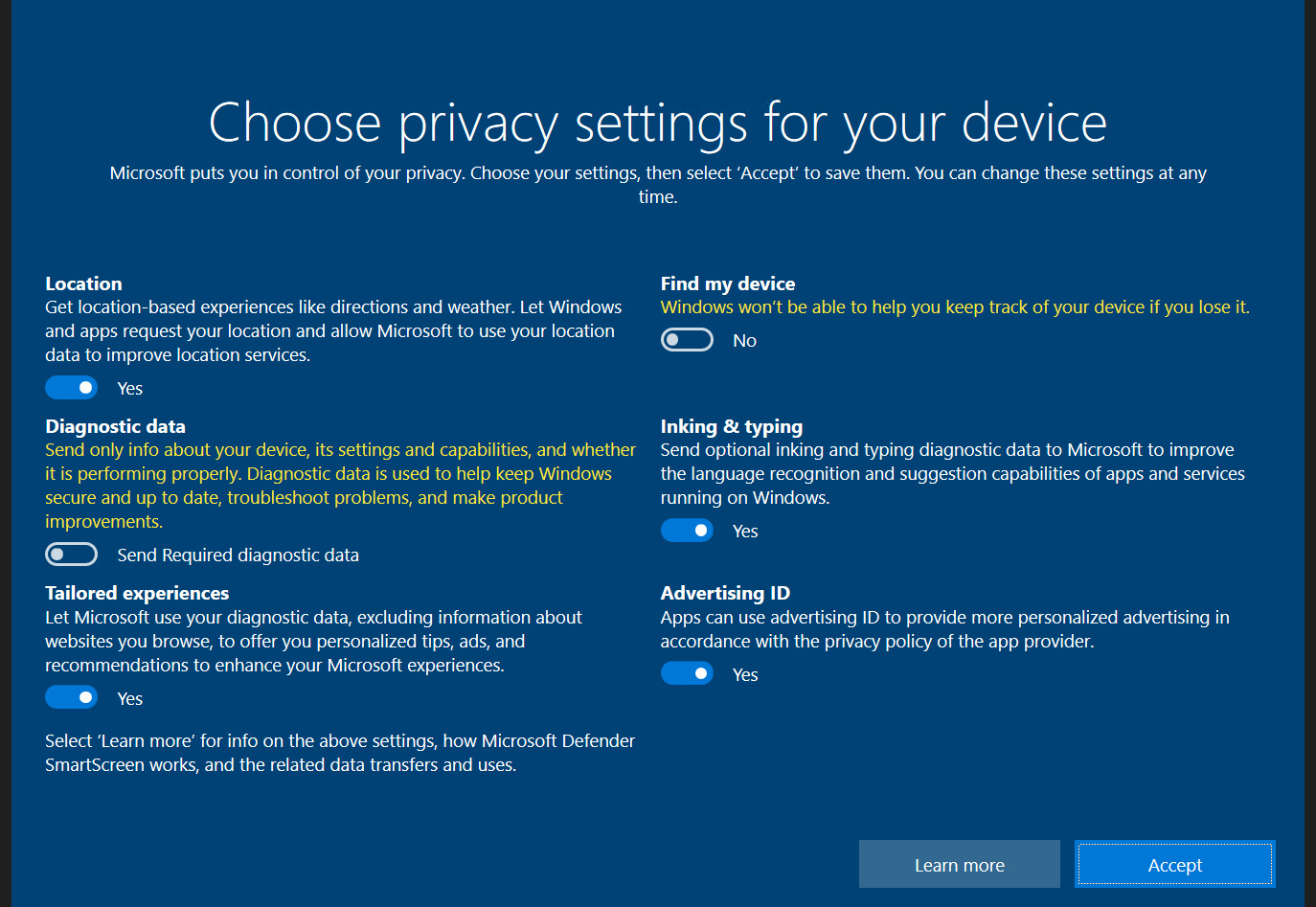The height and width of the screenshot is (907, 1316).
Task: Click the Inking & typing description paragraph
Action: [x=953, y=474]
